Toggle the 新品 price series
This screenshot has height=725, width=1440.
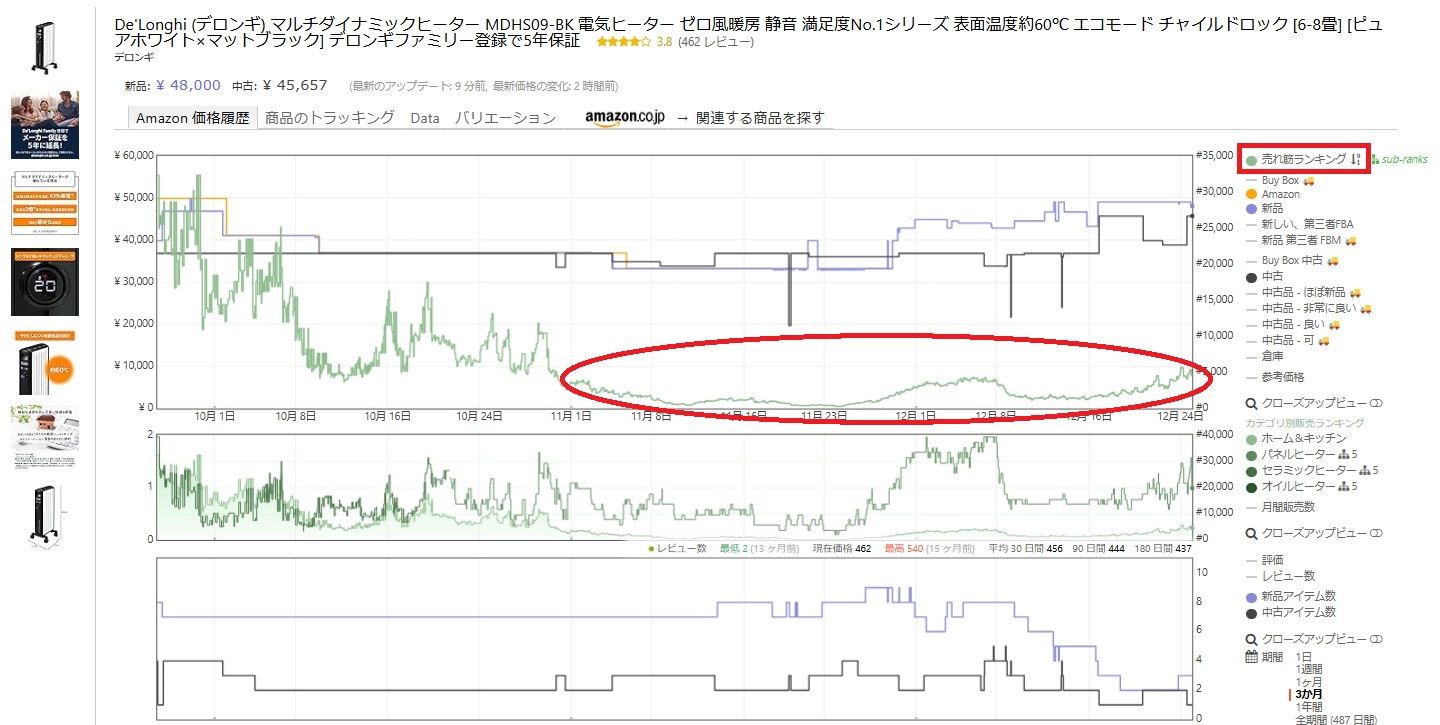1264,209
